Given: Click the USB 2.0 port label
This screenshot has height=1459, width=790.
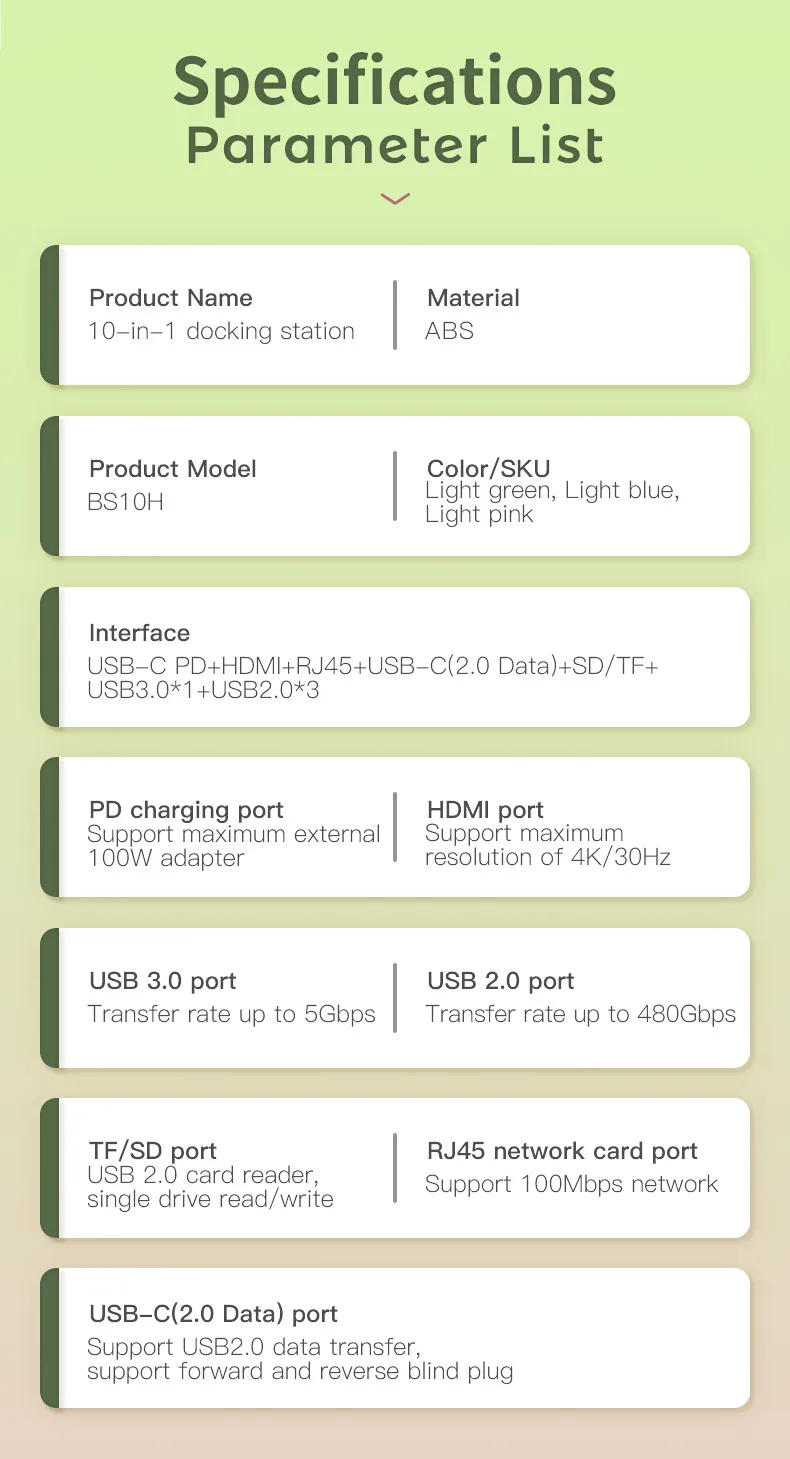Looking at the screenshot, I should click(x=501, y=981).
